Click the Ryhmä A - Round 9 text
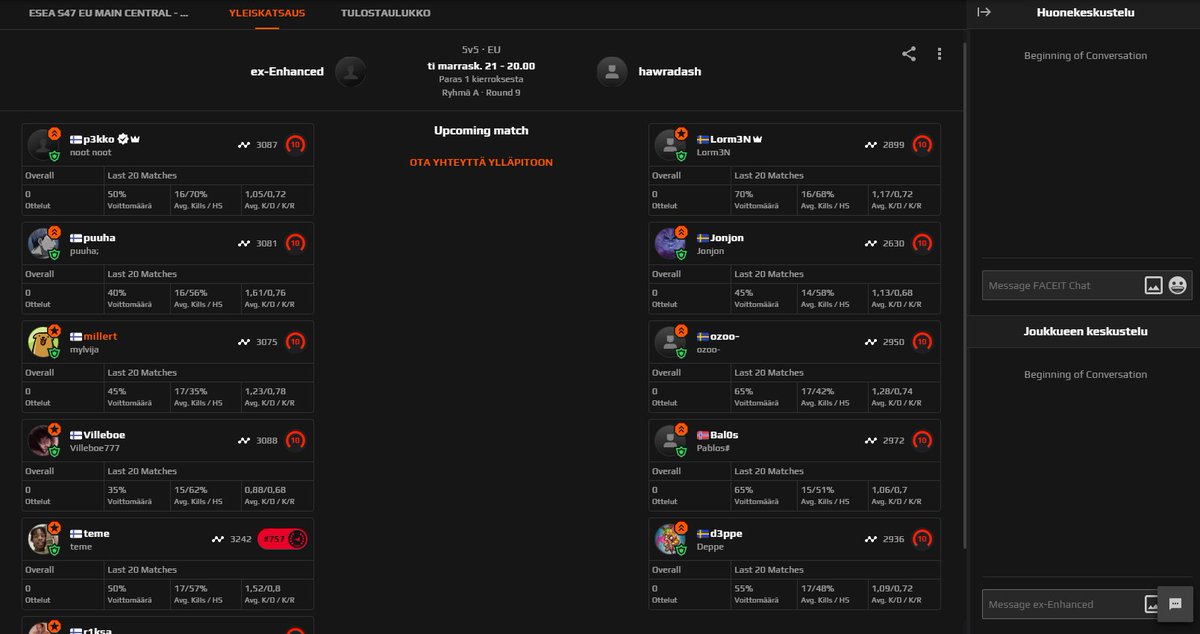This screenshot has height=634, width=1200. coord(481,92)
